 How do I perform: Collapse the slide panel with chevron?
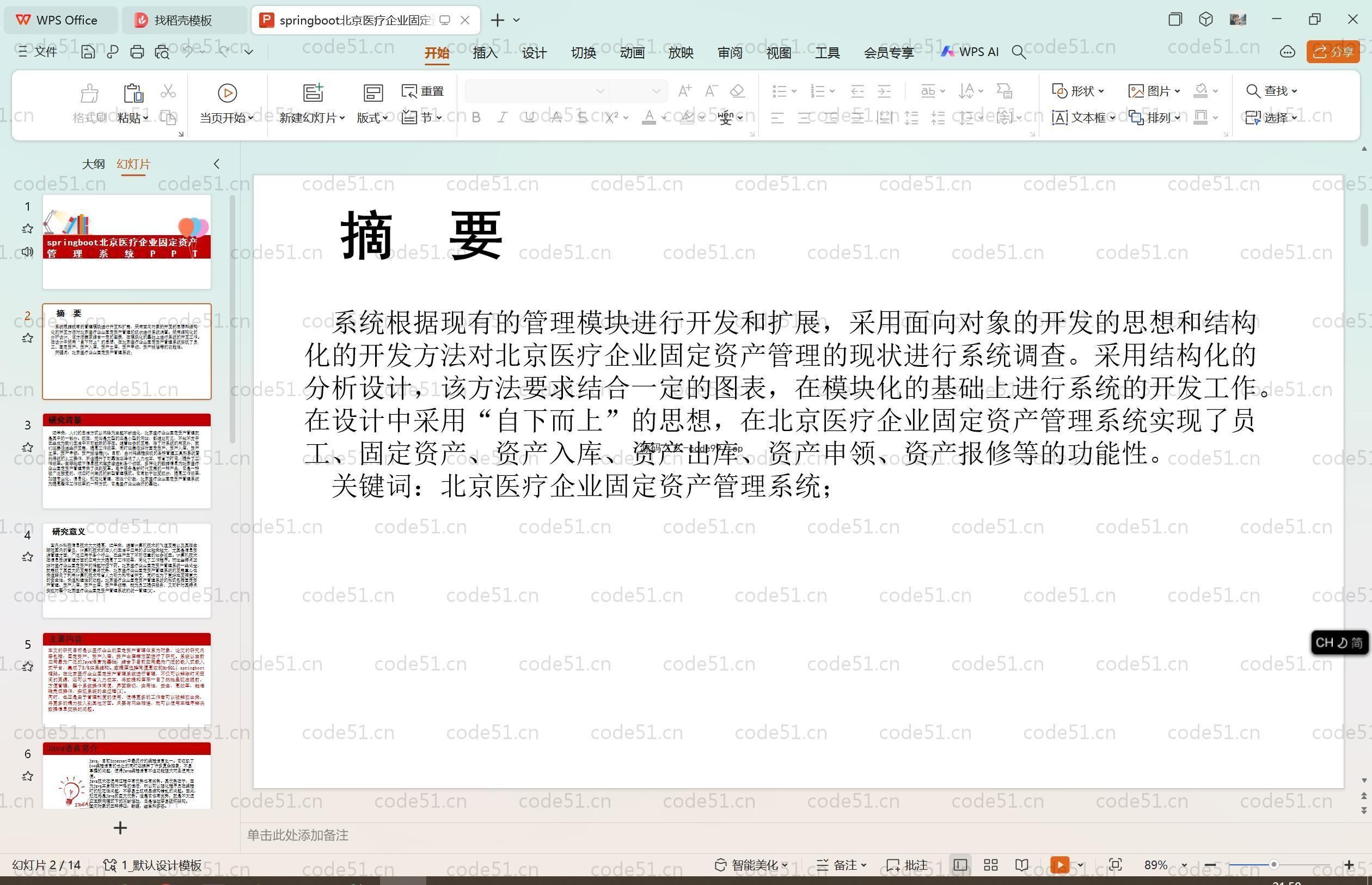pyautogui.click(x=217, y=164)
